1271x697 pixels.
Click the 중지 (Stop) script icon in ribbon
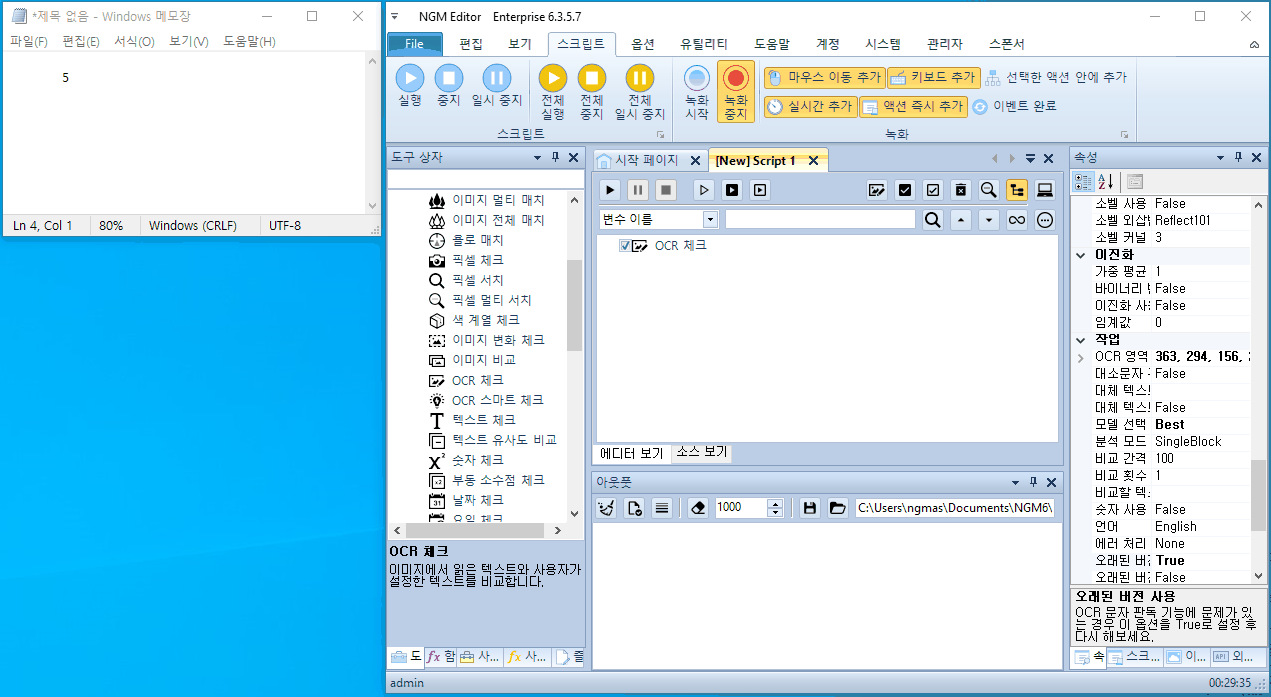448,78
